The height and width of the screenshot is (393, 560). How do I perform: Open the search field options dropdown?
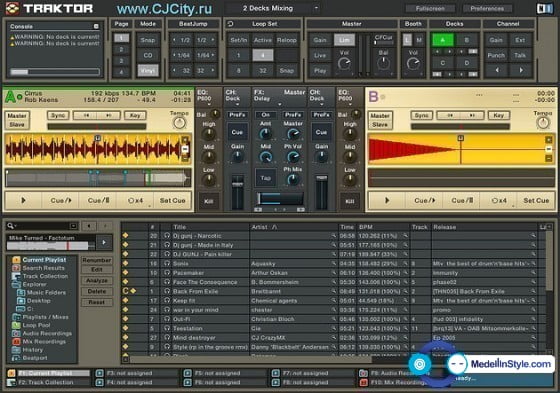[73, 226]
